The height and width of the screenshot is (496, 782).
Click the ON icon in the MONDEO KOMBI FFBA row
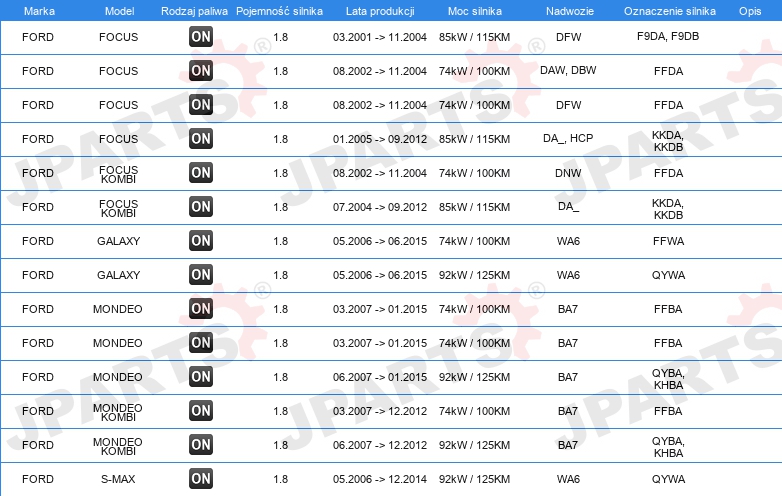pos(201,410)
